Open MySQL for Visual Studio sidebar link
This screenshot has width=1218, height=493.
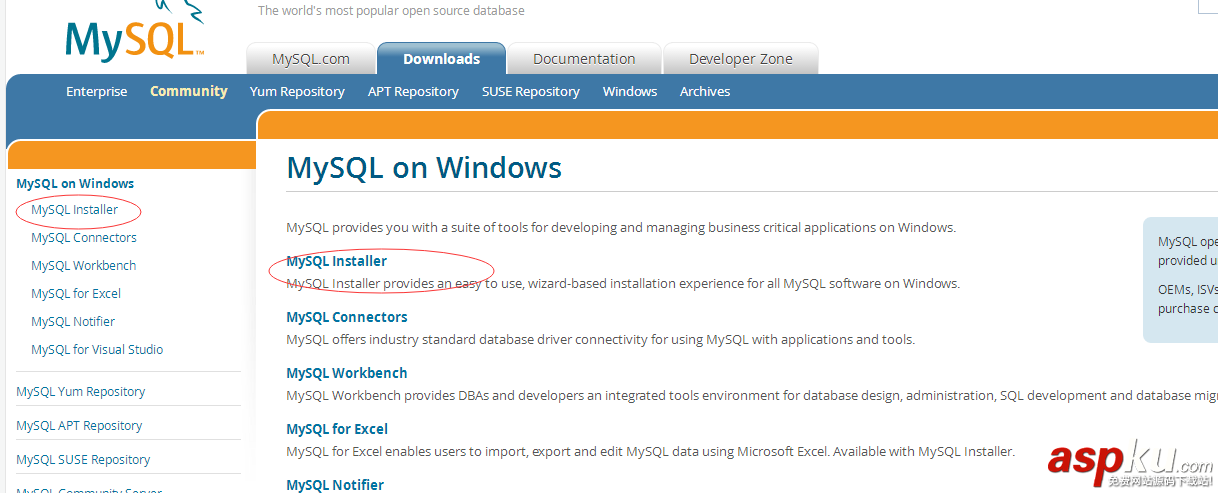tap(97, 350)
